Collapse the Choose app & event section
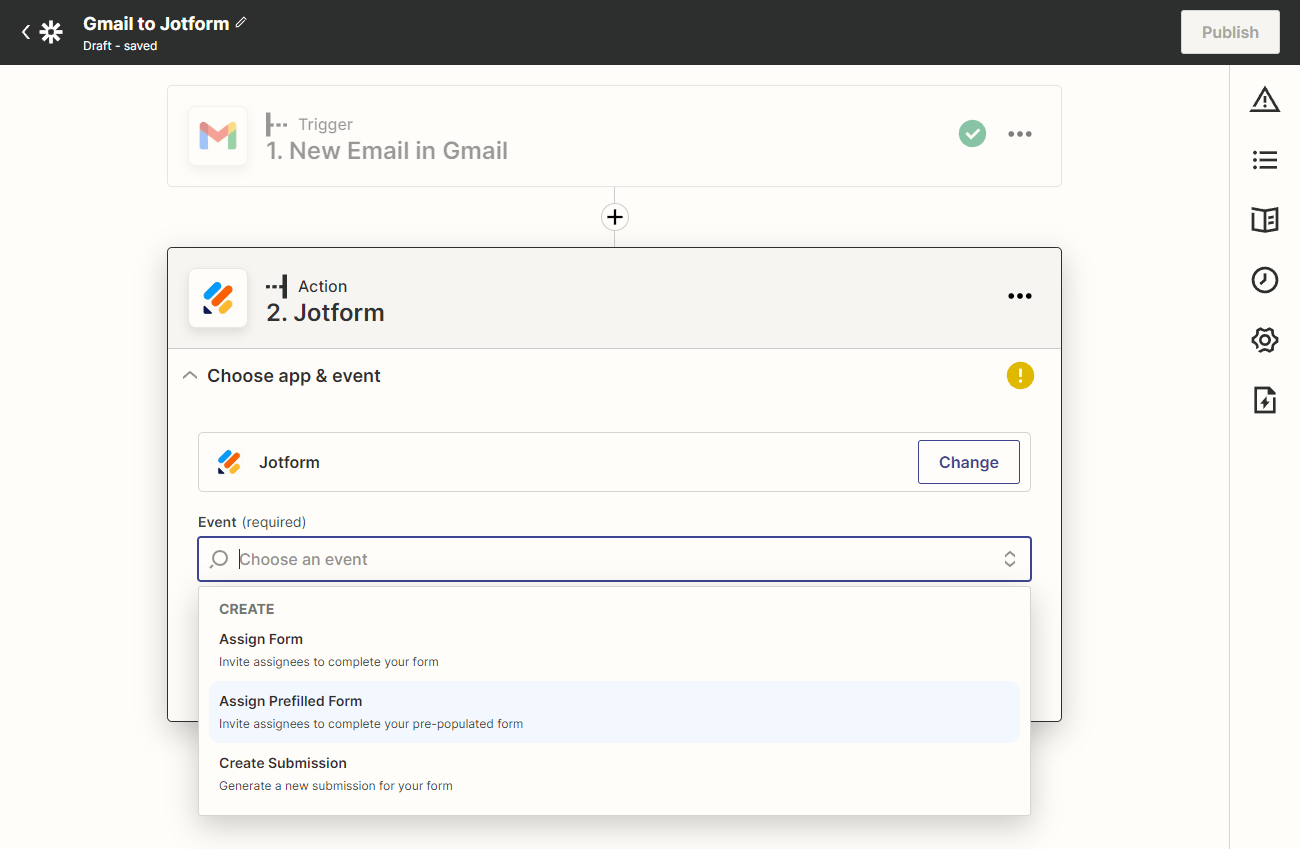This screenshot has height=849, width=1300. point(190,376)
